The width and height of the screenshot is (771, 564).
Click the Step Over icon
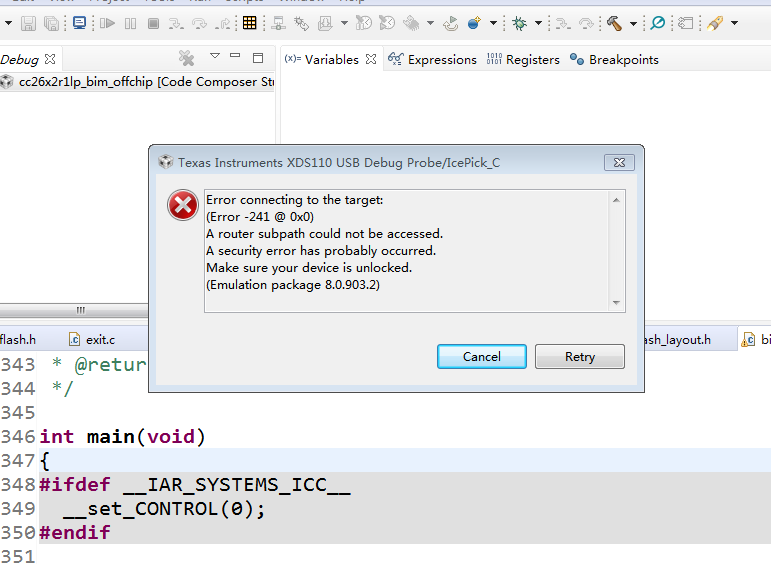[200, 23]
